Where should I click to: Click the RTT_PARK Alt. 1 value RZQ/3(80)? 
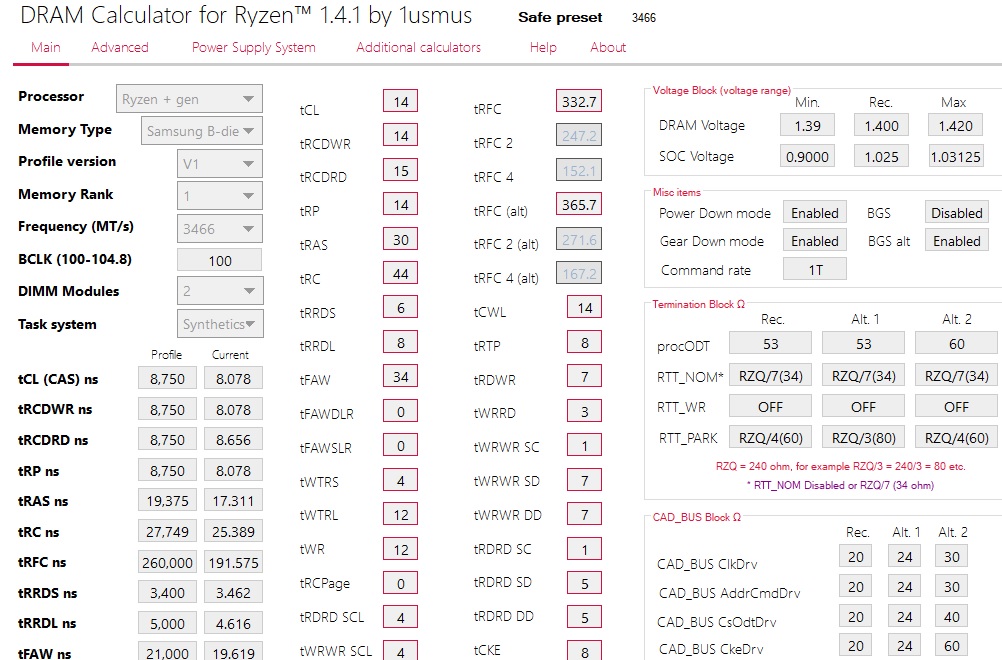click(x=863, y=438)
